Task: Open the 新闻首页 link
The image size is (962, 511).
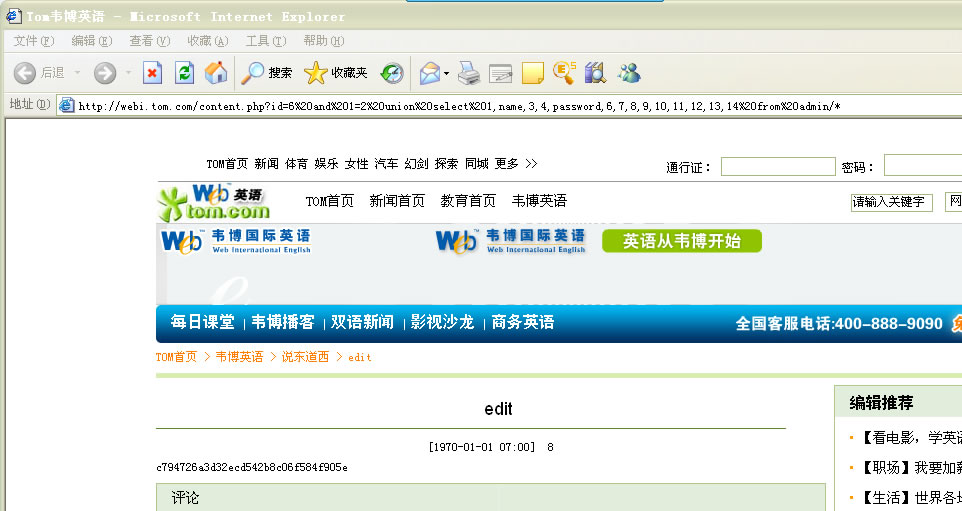Action: point(397,201)
